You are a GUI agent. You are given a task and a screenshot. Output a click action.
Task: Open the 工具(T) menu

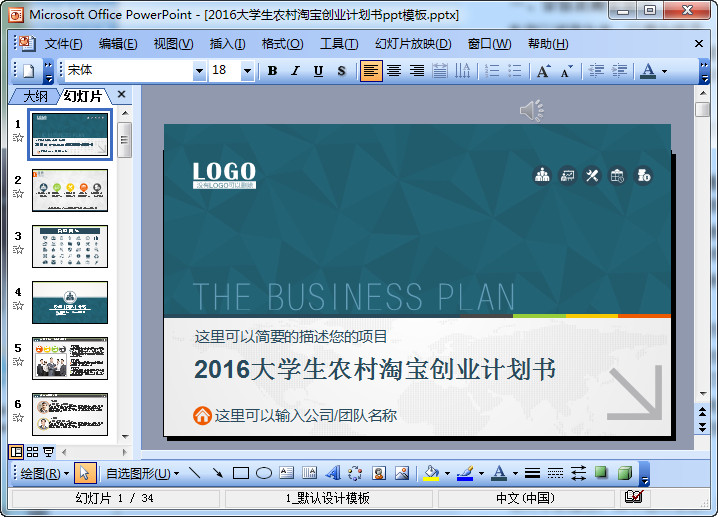point(339,44)
